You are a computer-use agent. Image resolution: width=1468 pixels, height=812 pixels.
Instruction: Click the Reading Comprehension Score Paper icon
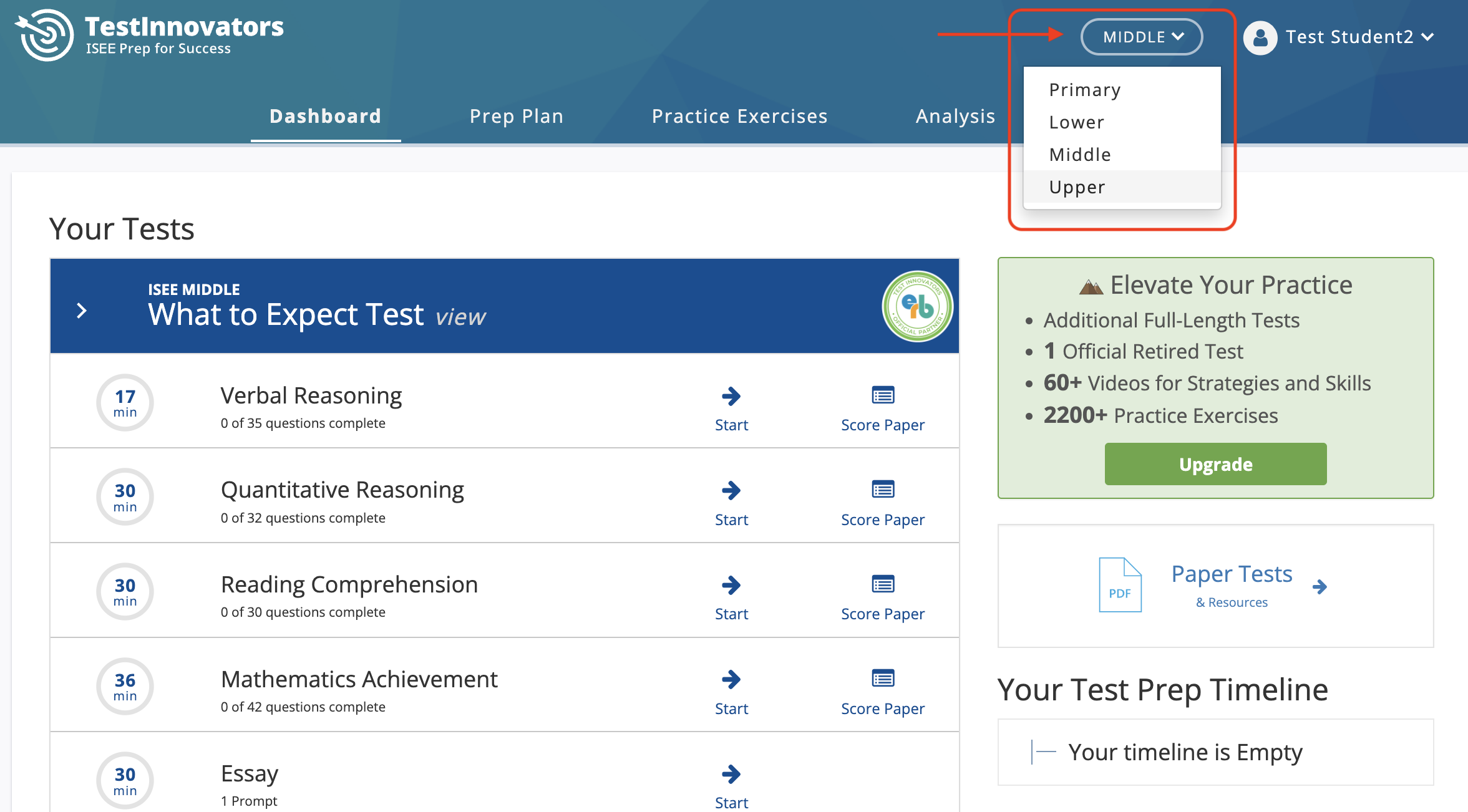(883, 584)
